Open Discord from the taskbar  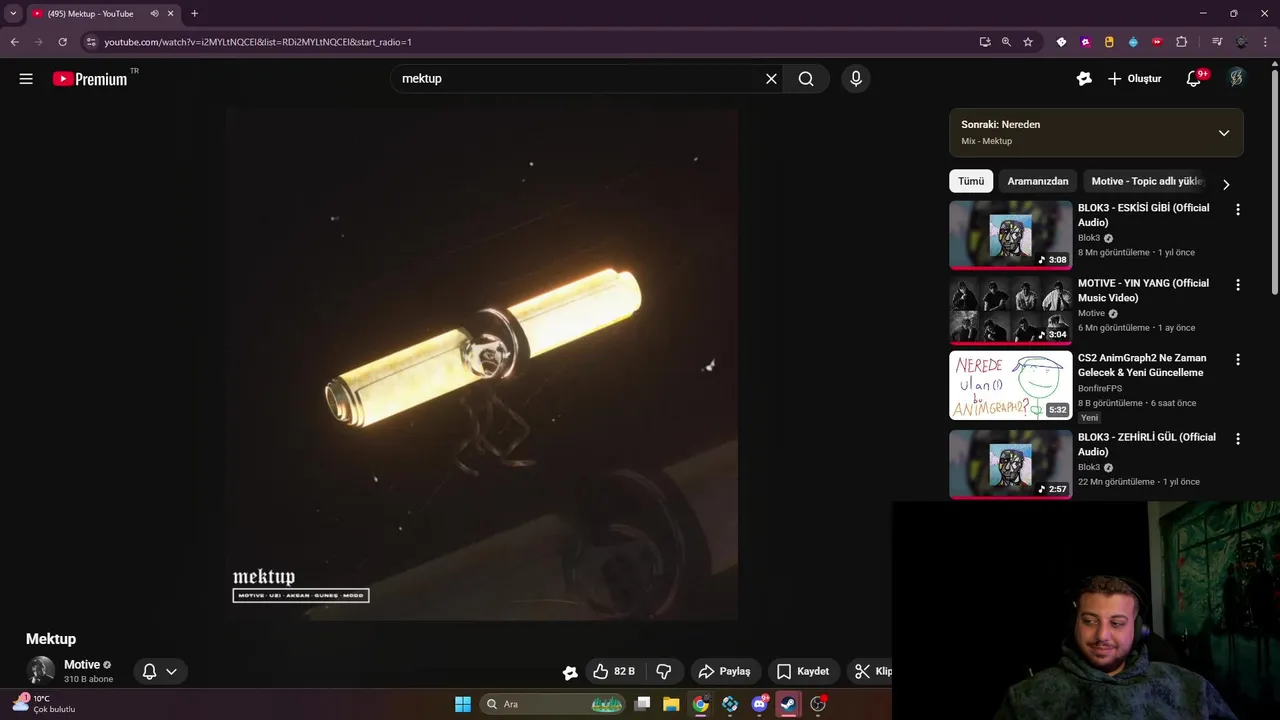759,704
